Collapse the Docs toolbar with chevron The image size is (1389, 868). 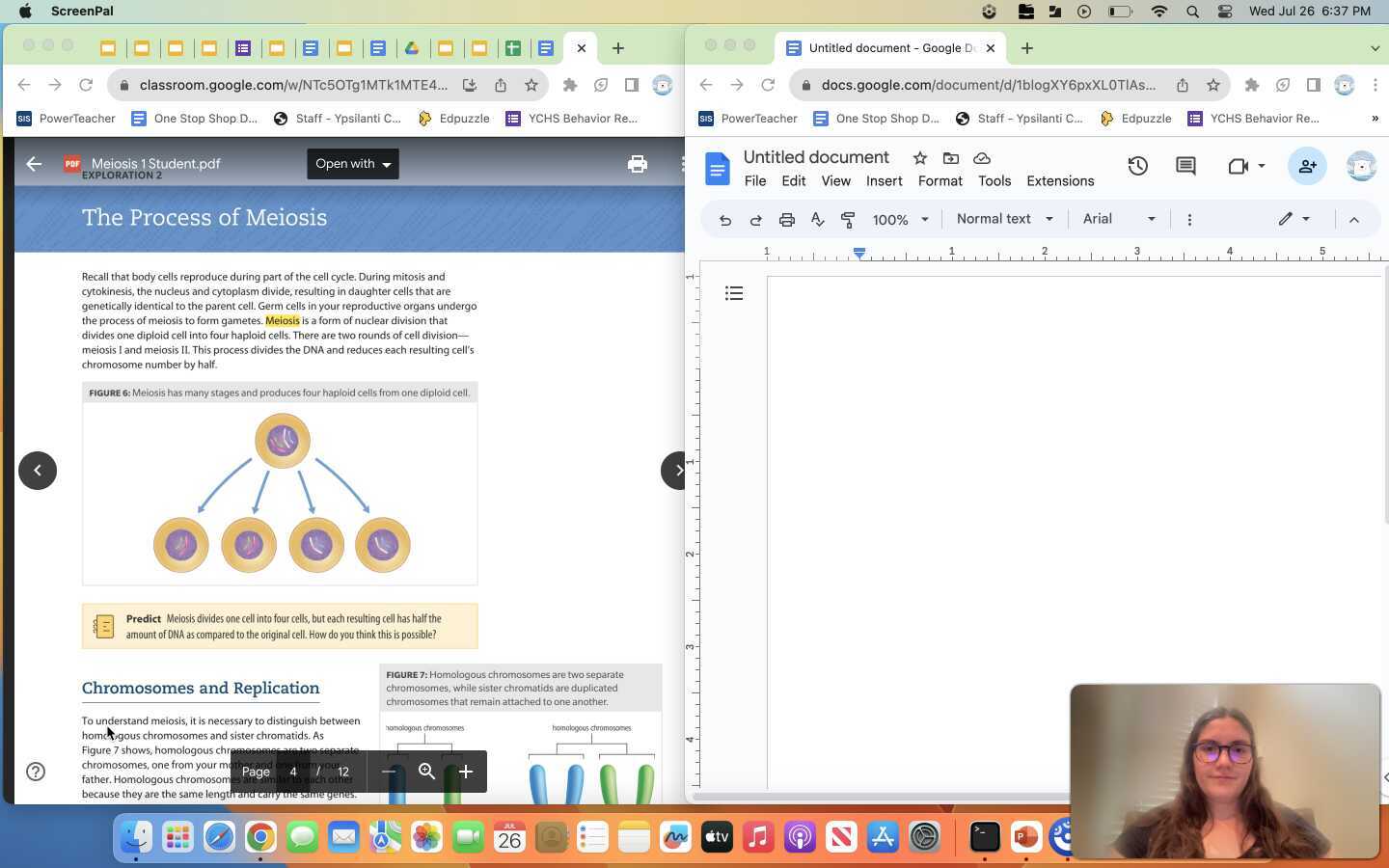1353,220
